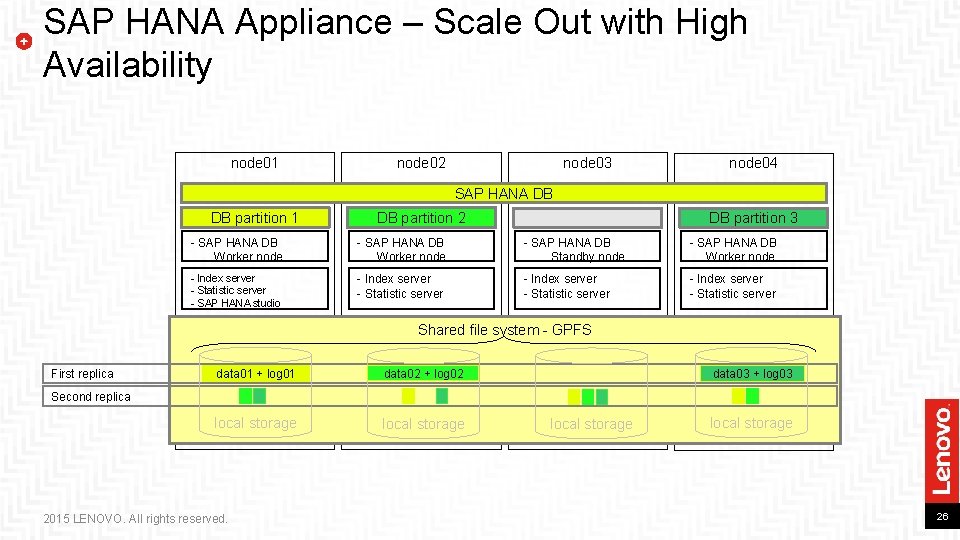The image size is (960, 540).
Task: Click the node01 label
Action: pos(254,163)
